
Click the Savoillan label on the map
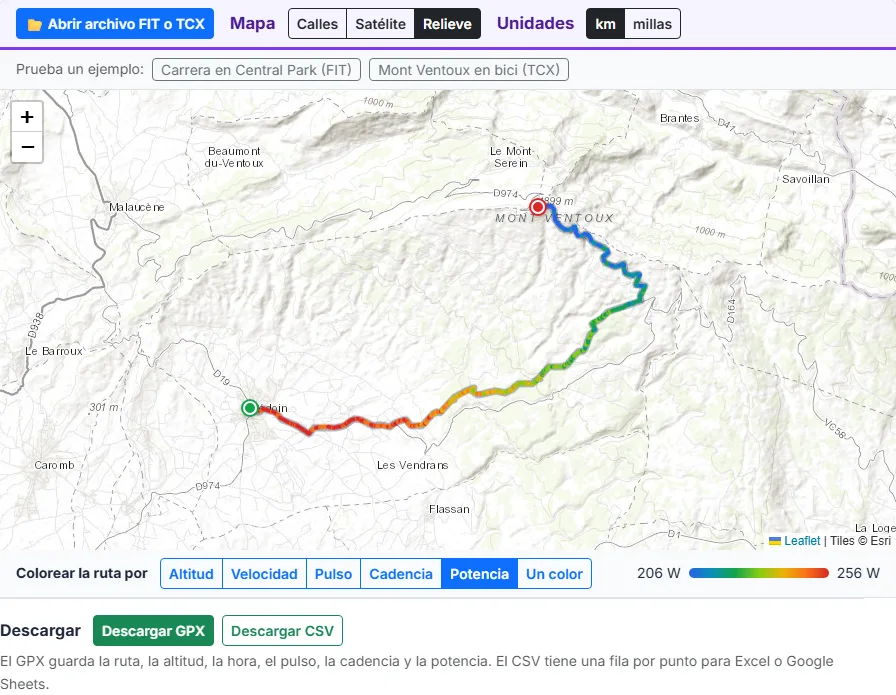(x=806, y=179)
